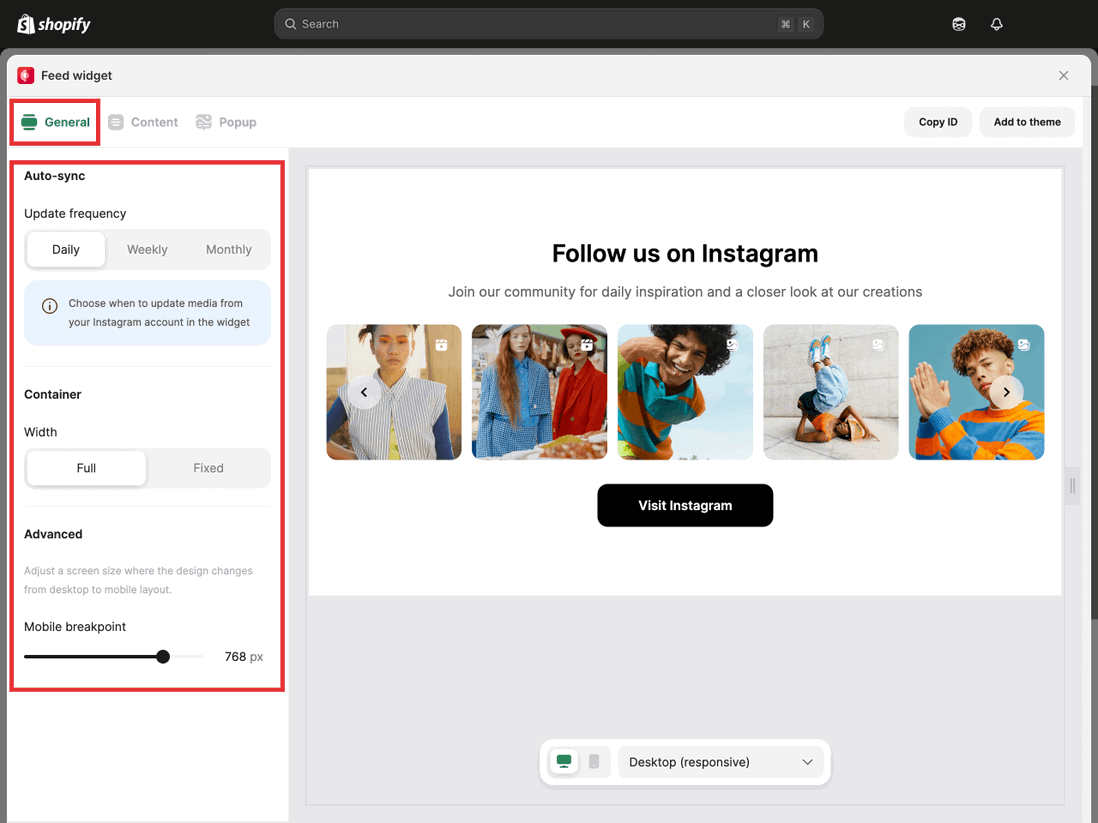Image resolution: width=1098 pixels, height=823 pixels.
Task: Click the Add to theme button
Action: point(1026,121)
